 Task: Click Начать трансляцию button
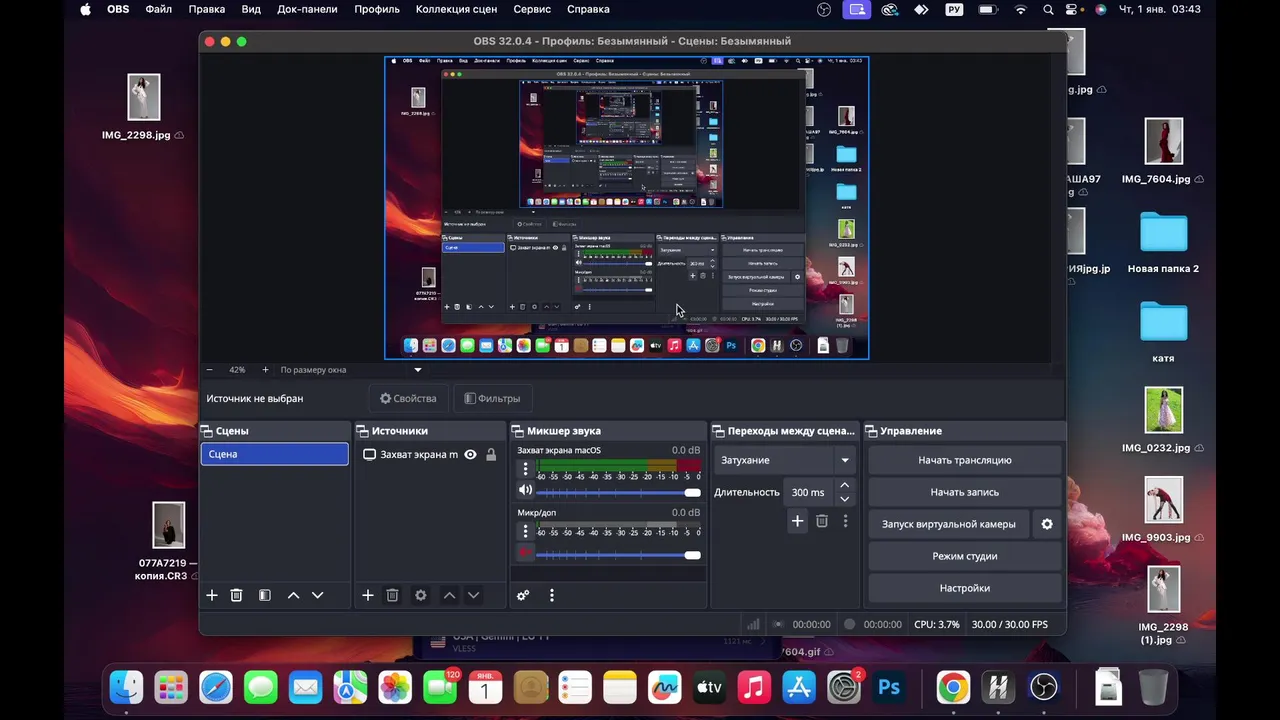[x=965, y=460]
